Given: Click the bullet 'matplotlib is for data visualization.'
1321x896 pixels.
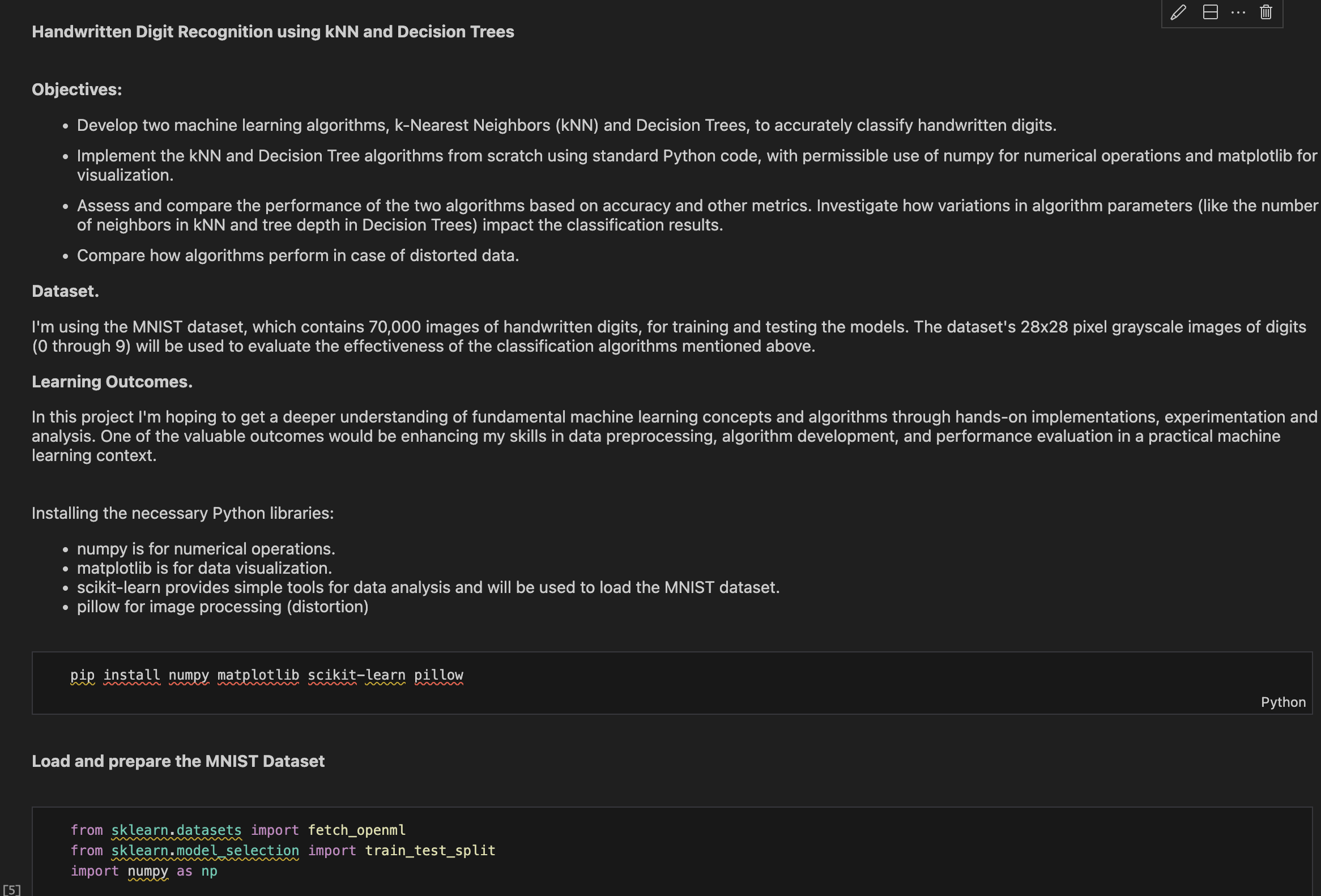Looking at the screenshot, I should click(204, 568).
